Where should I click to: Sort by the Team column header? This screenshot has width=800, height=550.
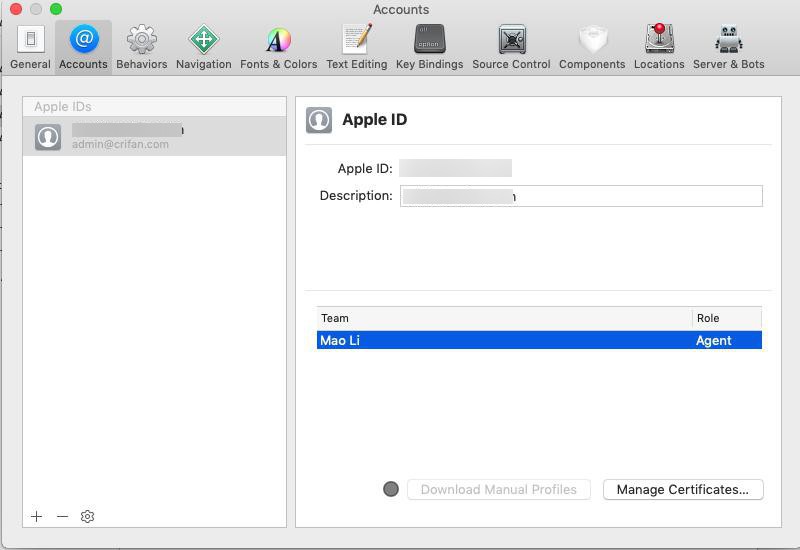coord(504,318)
